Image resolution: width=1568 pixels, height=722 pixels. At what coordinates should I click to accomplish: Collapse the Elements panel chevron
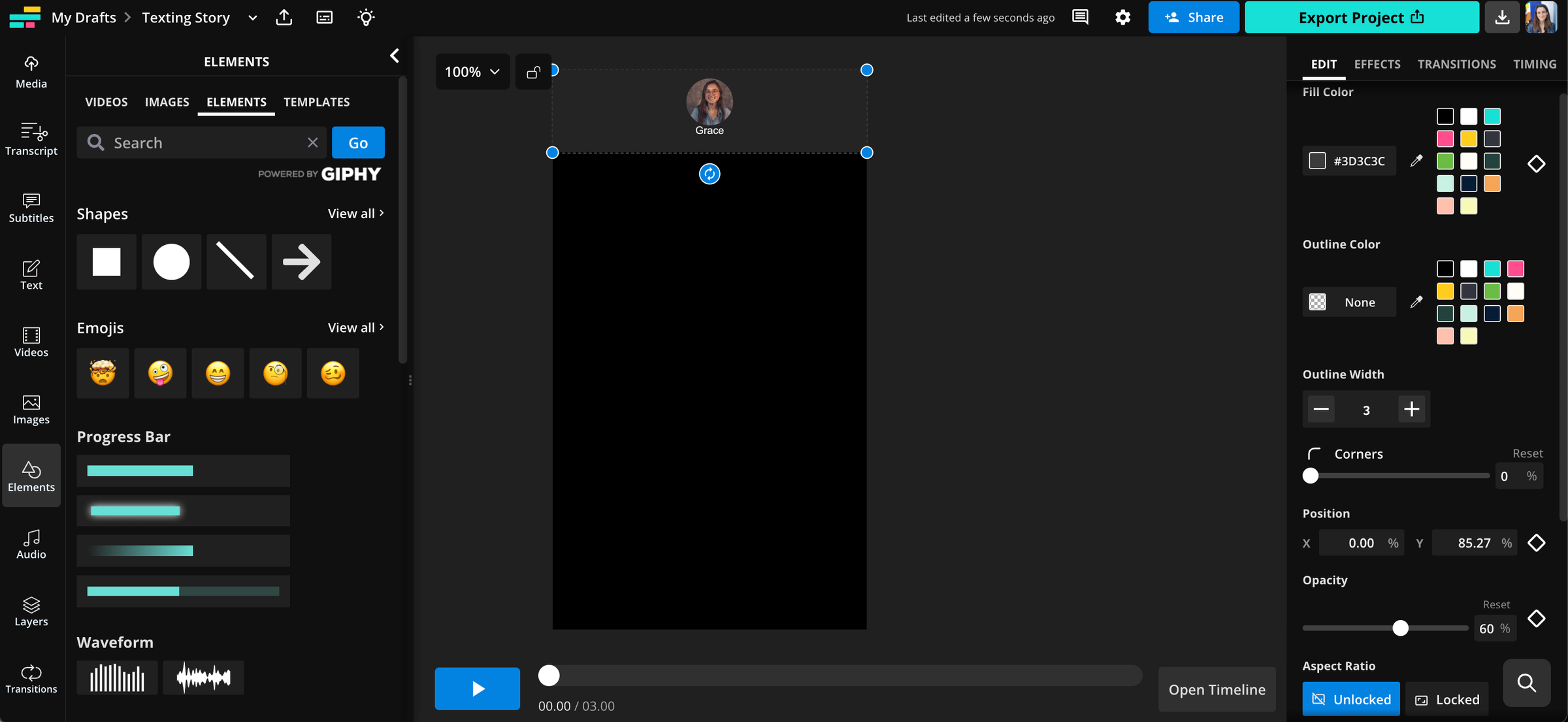pos(394,56)
